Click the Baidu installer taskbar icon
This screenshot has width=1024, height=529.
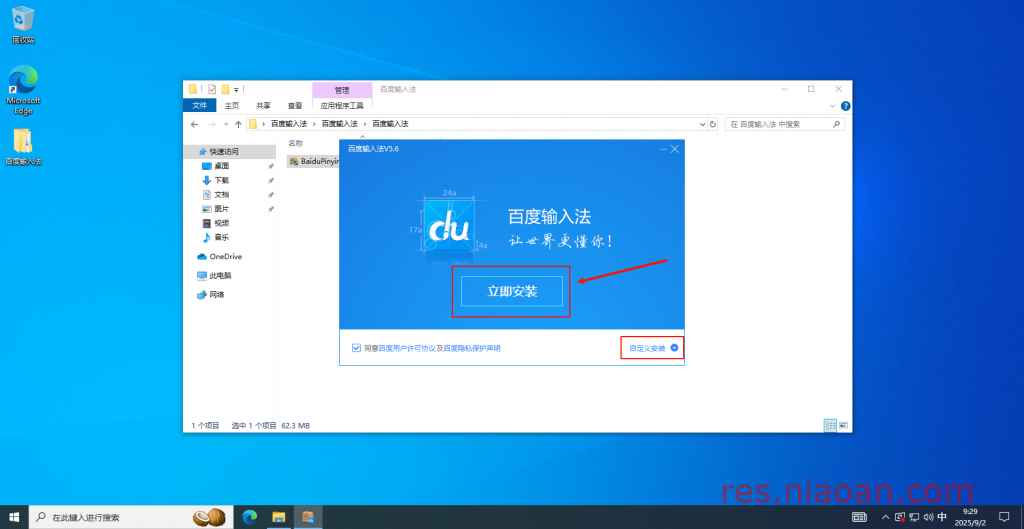[x=308, y=517]
